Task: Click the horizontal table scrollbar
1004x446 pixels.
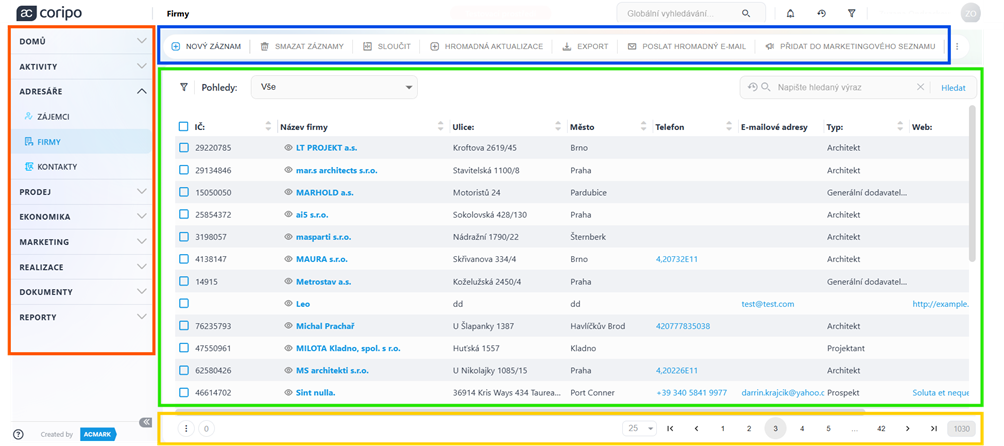Action: pos(519,412)
